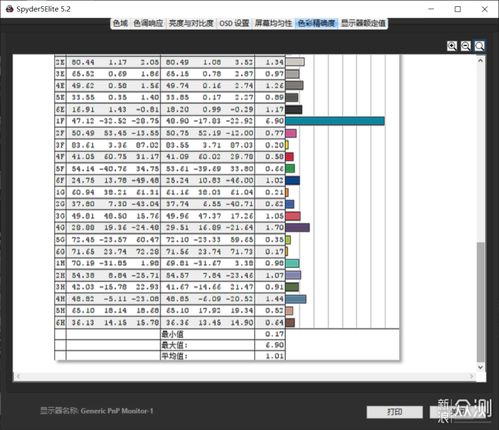499x430 pixels.
Task: Click the 1.34 value in row 2E
Action: [274, 62]
